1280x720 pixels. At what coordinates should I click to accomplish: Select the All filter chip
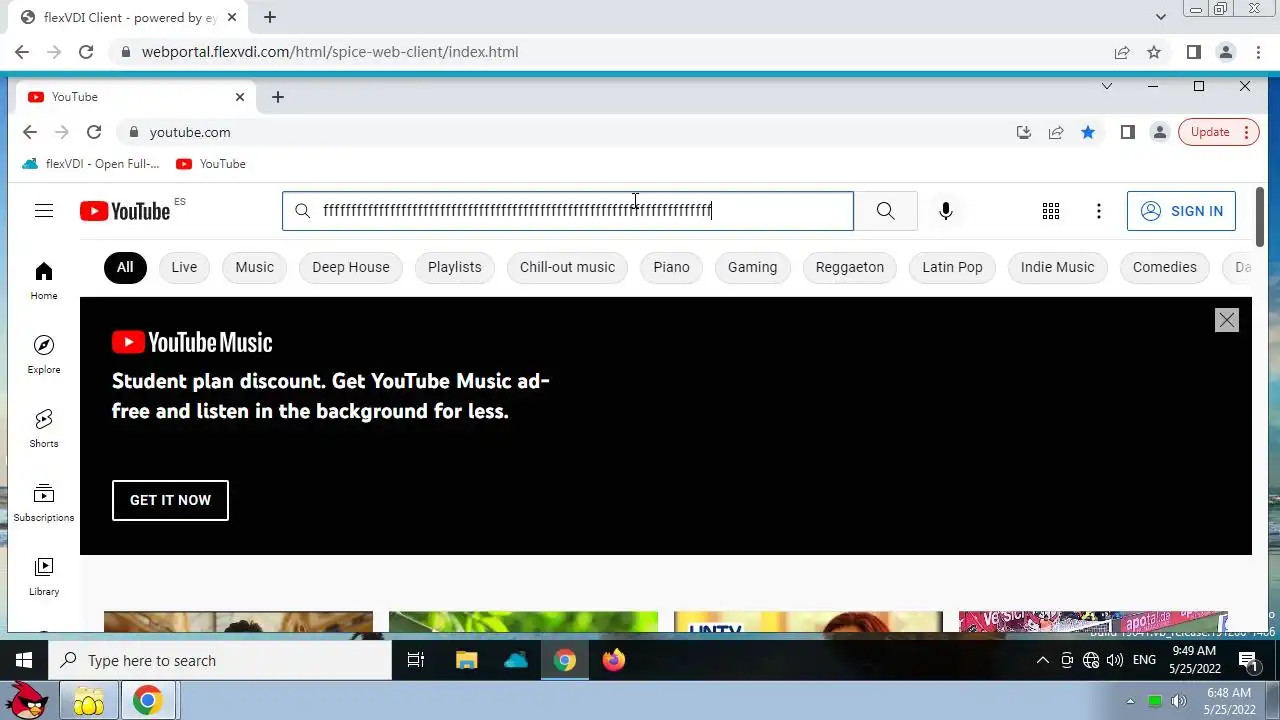point(125,267)
